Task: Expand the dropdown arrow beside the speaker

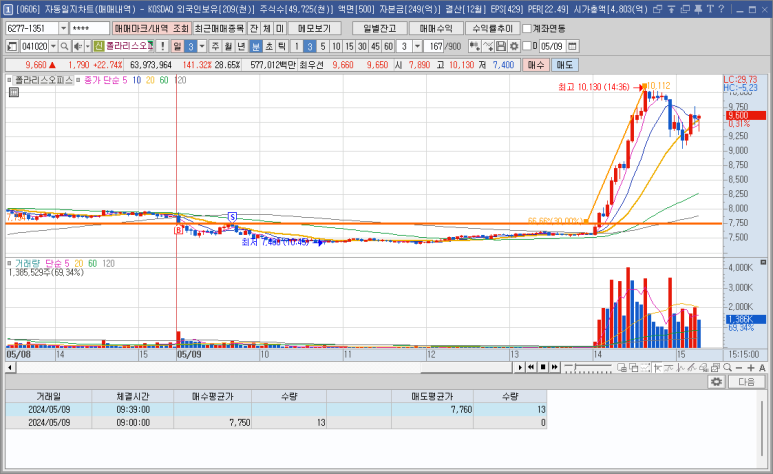Action: click(87, 46)
